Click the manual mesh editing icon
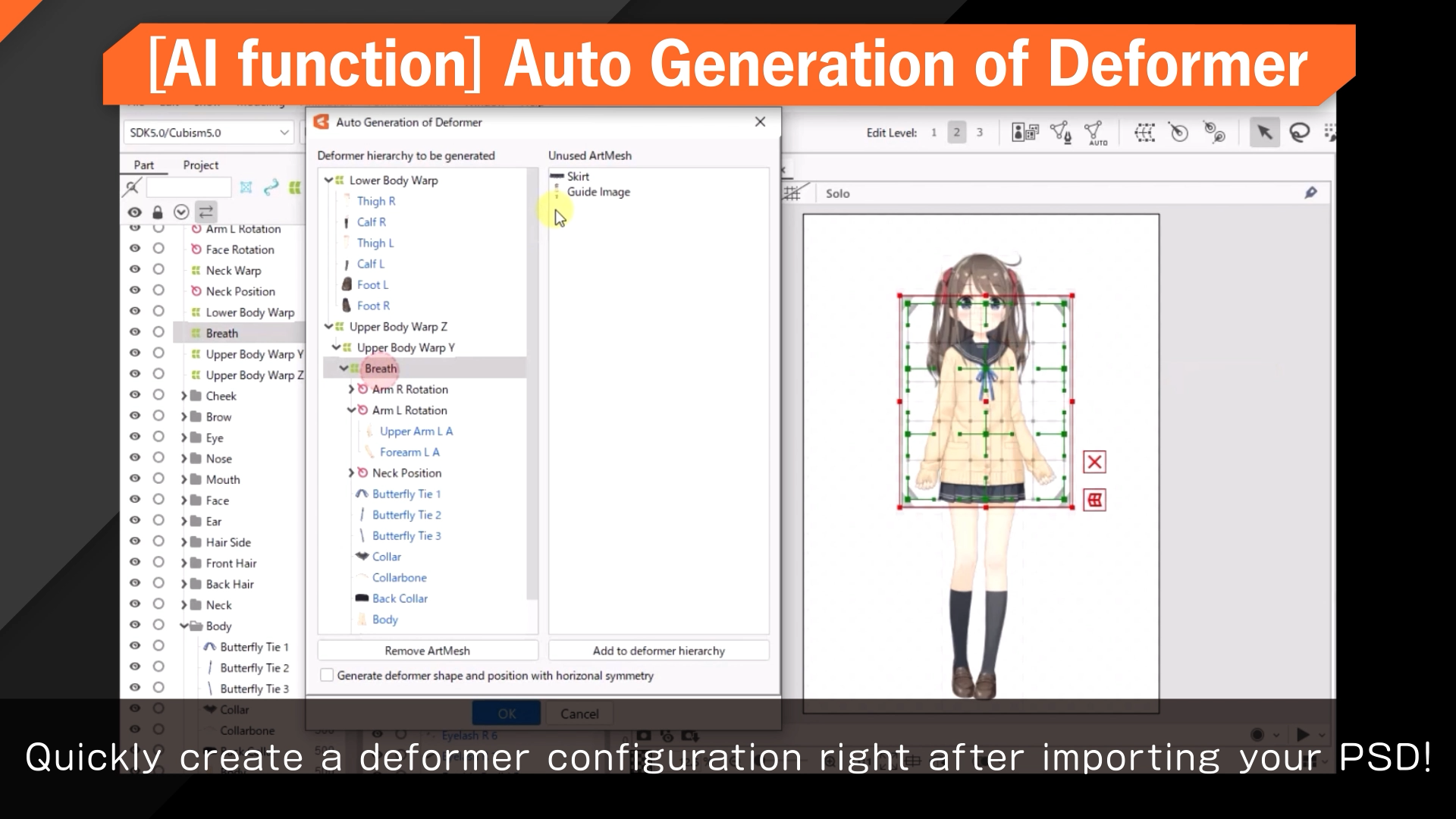Image resolution: width=1456 pixels, height=819 pixels. point(1060,131)
